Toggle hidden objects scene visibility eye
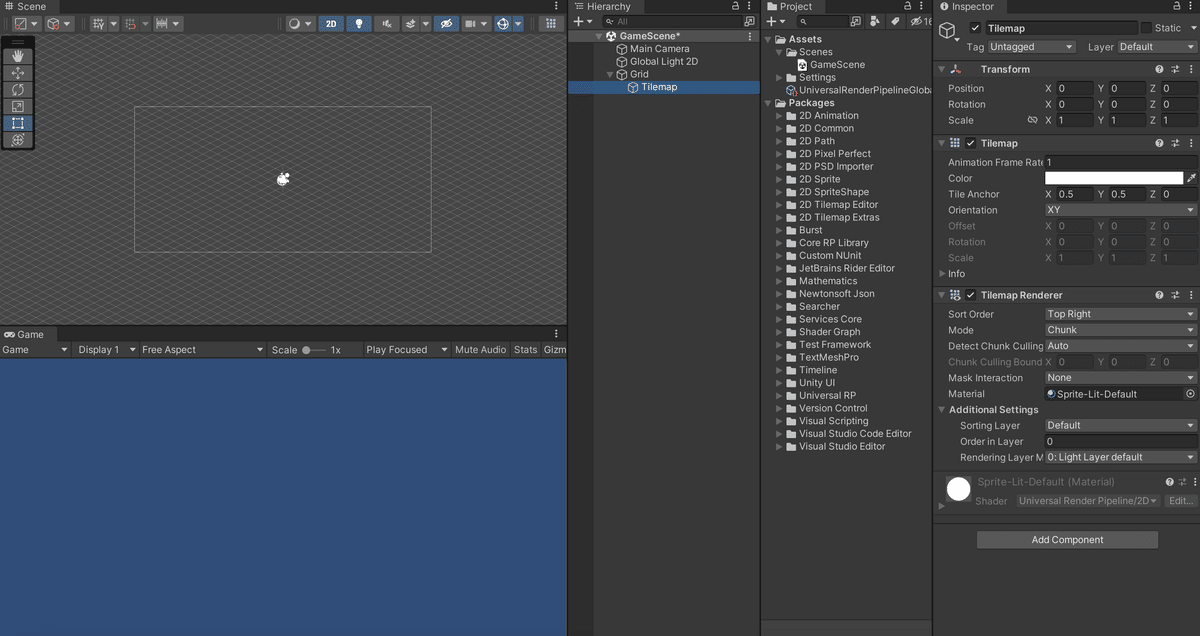The width and height of the screenshot is (1200, 636). 446,24
